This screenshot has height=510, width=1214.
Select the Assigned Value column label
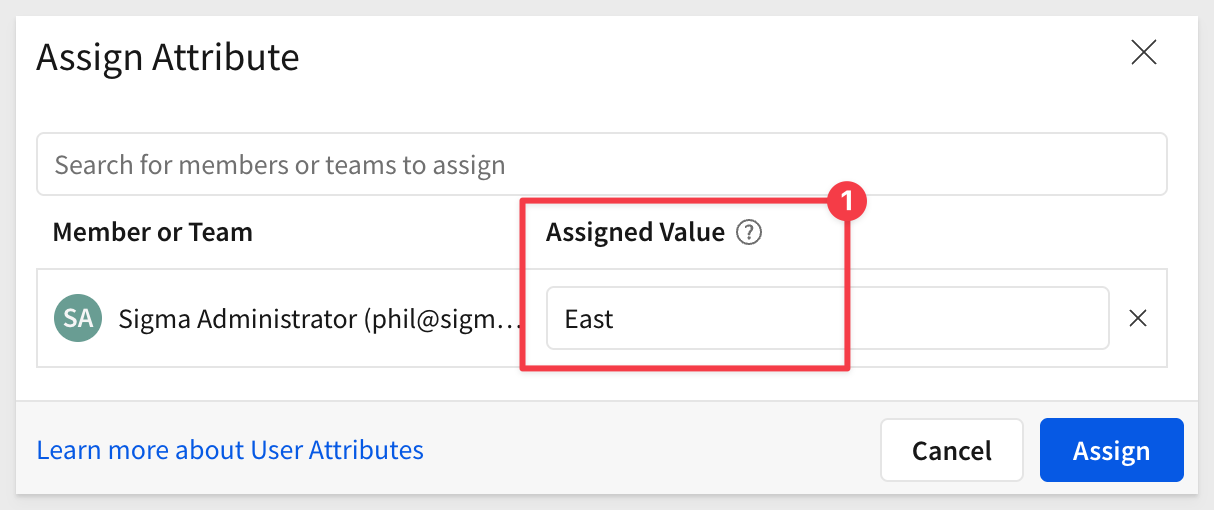(x=635, y=232)
